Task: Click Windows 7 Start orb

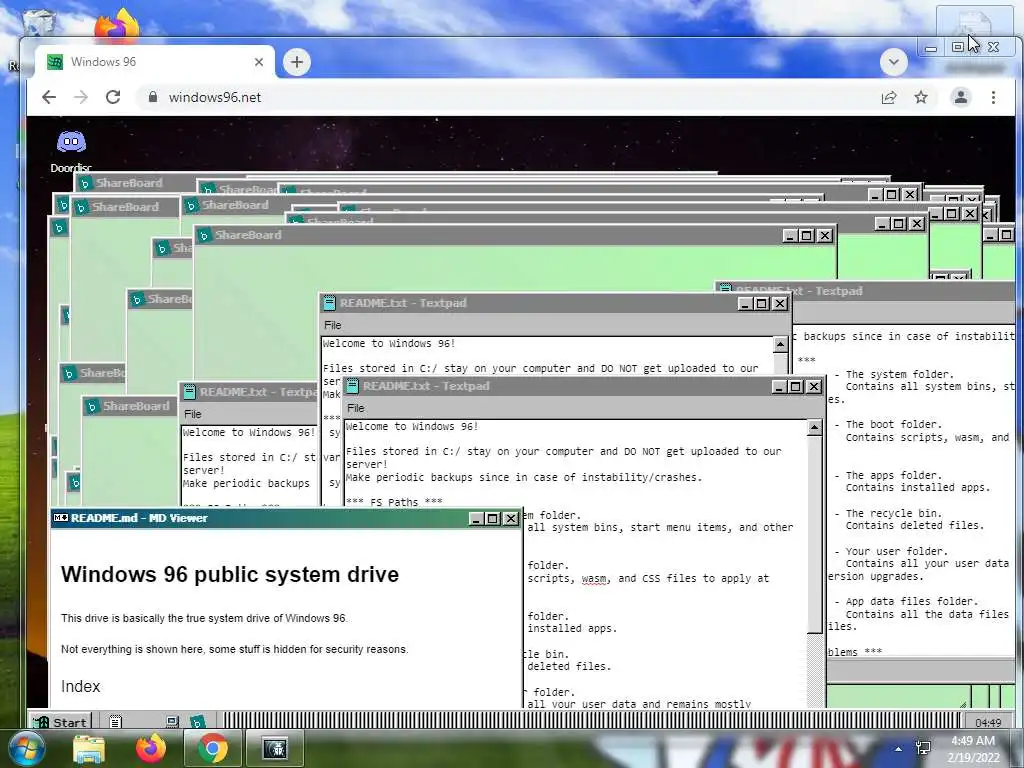Action: click(25, 748)
